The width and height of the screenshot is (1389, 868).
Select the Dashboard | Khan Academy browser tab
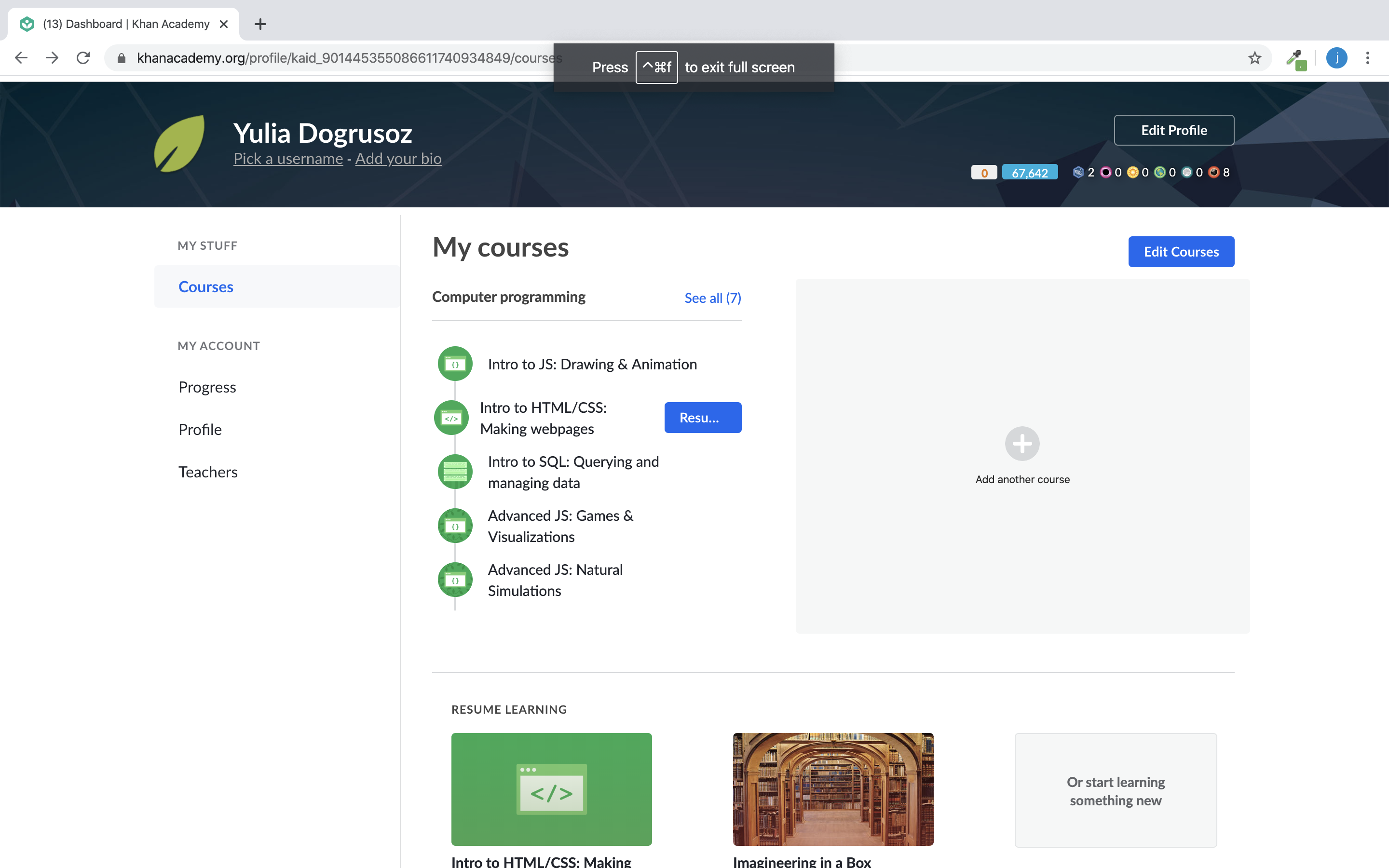point(123,24)
